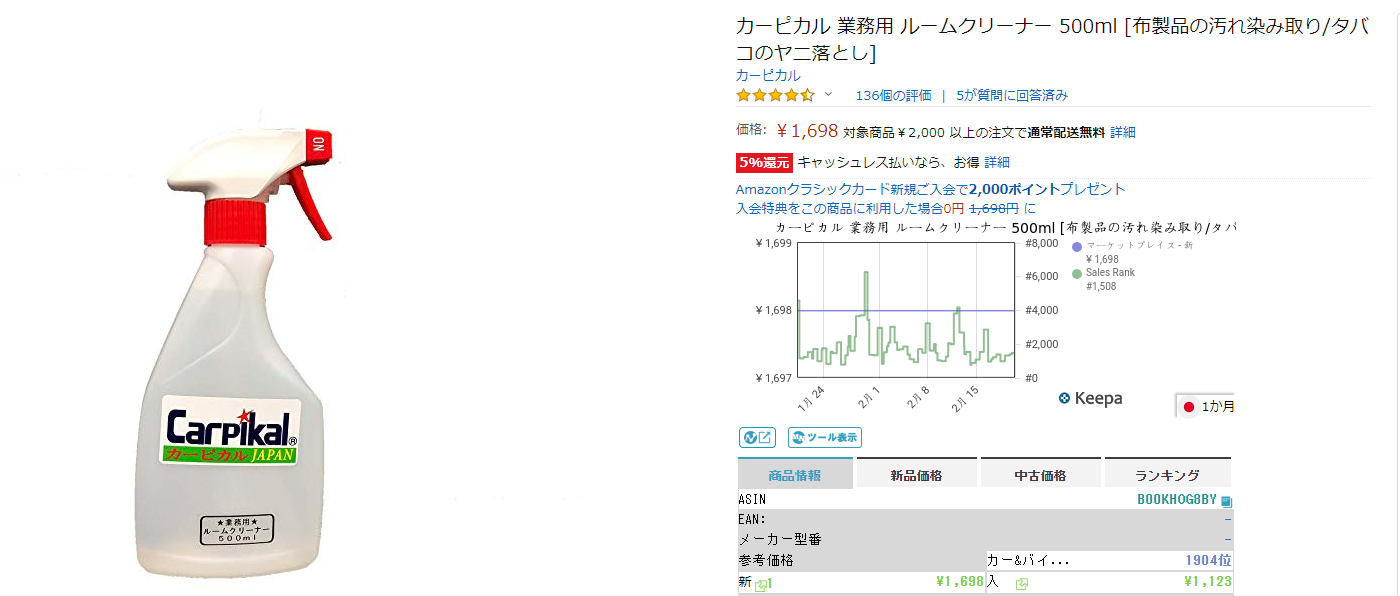Viewport: 1400px width, 596px height.
Task: Open the external link icon beside ¥1,123
Action: 1022,584
